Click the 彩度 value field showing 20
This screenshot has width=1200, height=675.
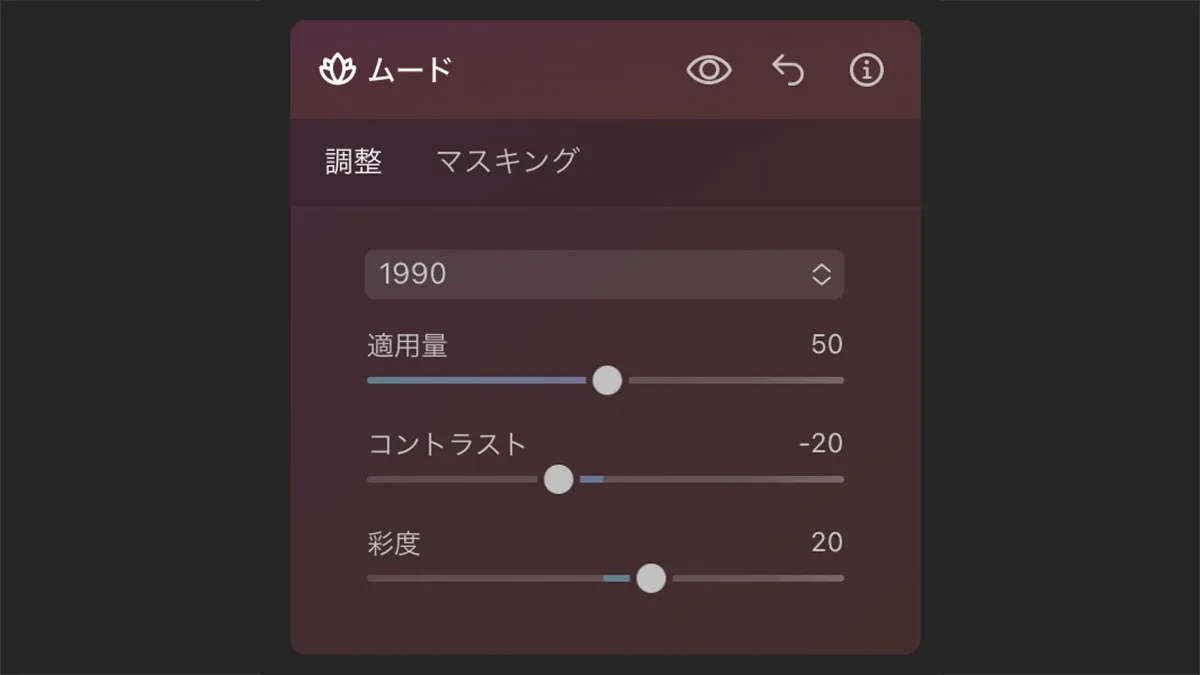827,543
